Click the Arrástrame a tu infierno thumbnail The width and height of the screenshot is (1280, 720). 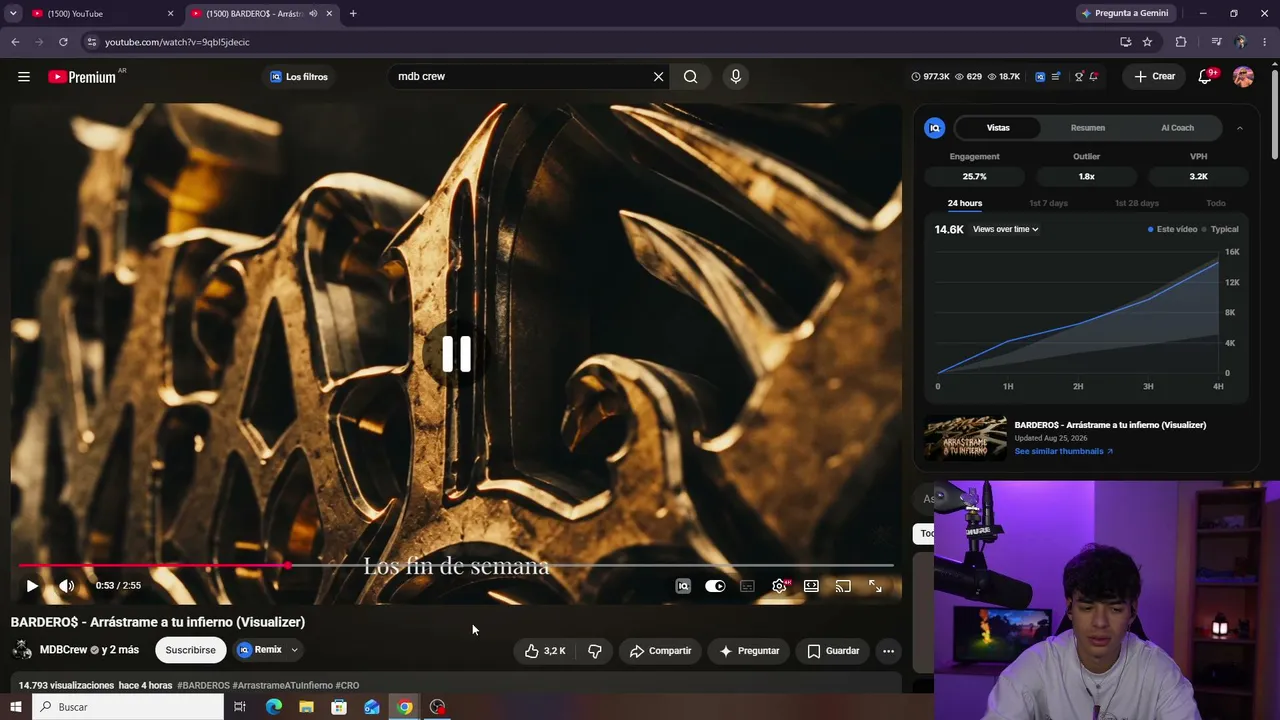[x=965, y=438]
